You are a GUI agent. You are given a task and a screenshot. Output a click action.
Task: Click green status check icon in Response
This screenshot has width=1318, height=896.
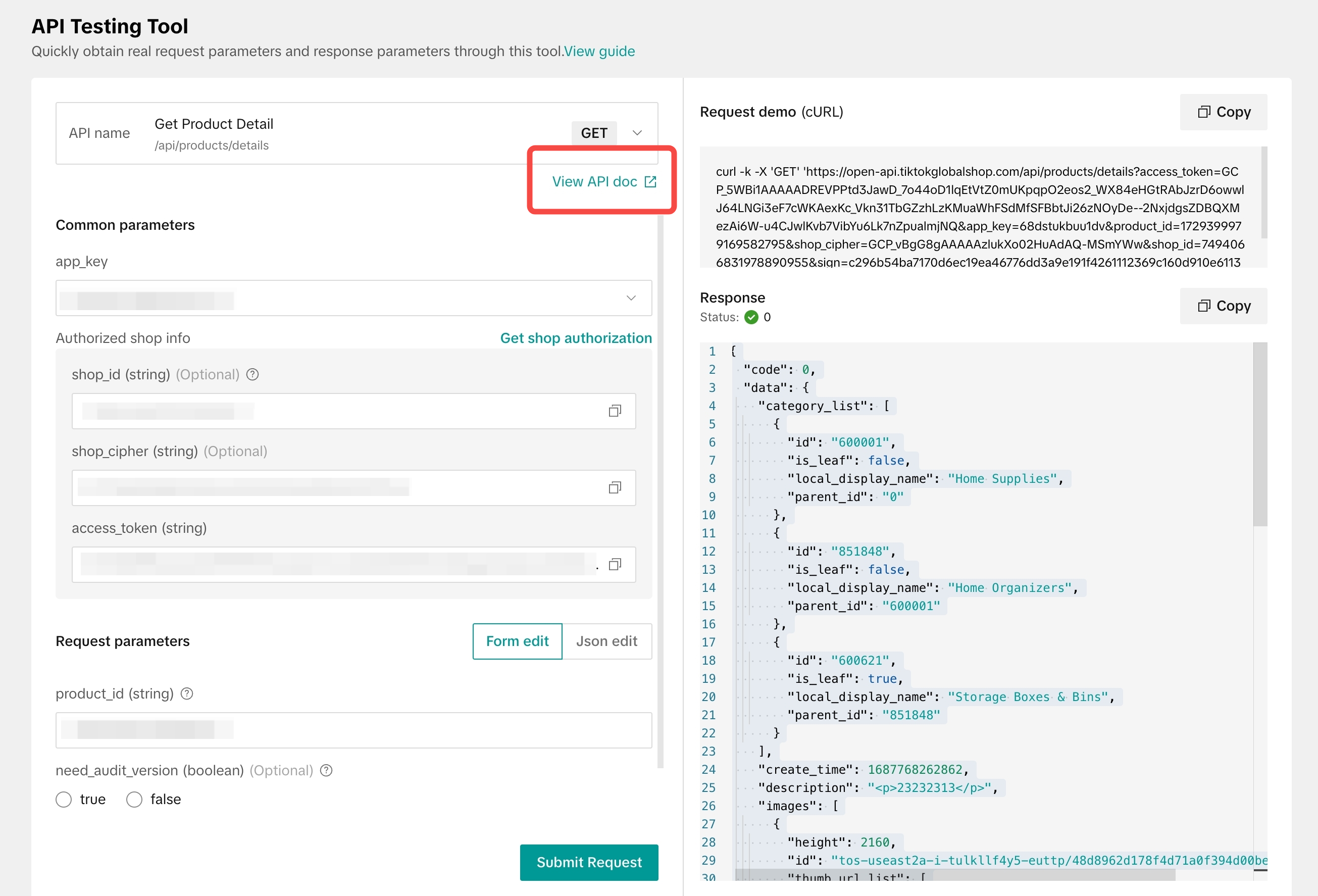pyautogui.click(x=751, y=317)
